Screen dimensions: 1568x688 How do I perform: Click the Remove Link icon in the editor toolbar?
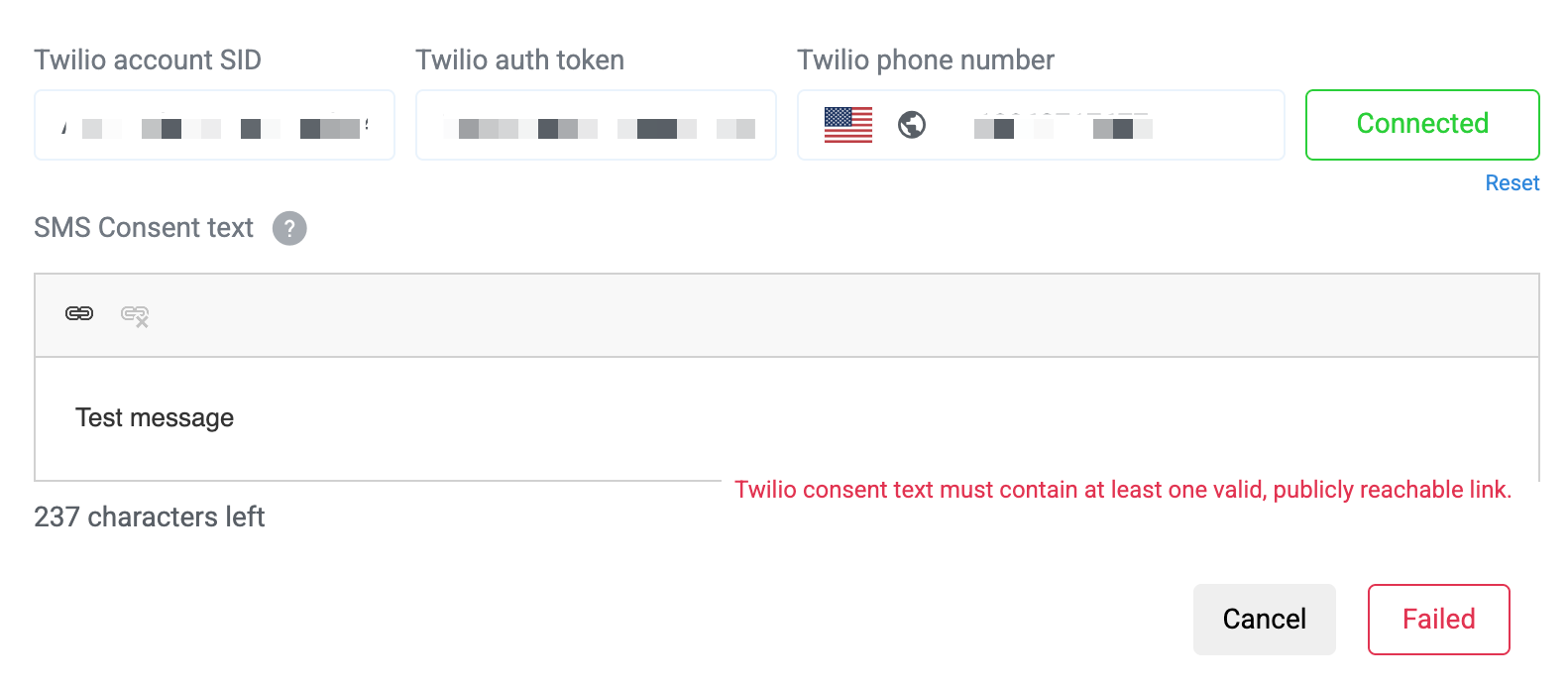tap(135, 316)
